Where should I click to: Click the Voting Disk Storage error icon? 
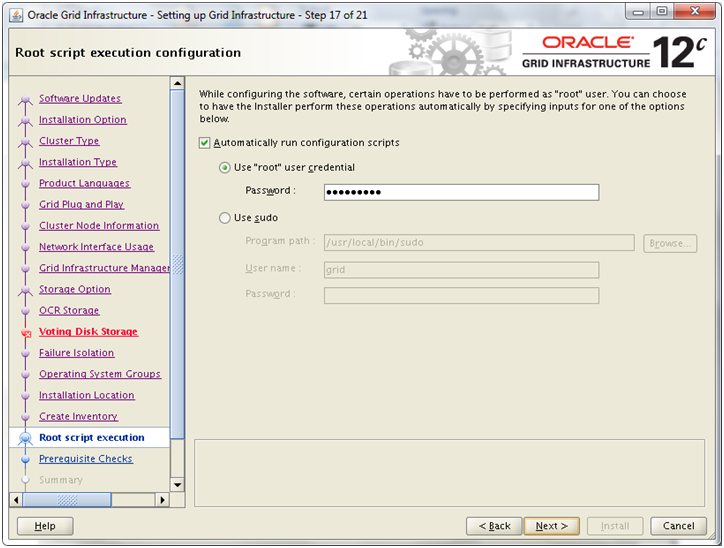pos(26,333)
